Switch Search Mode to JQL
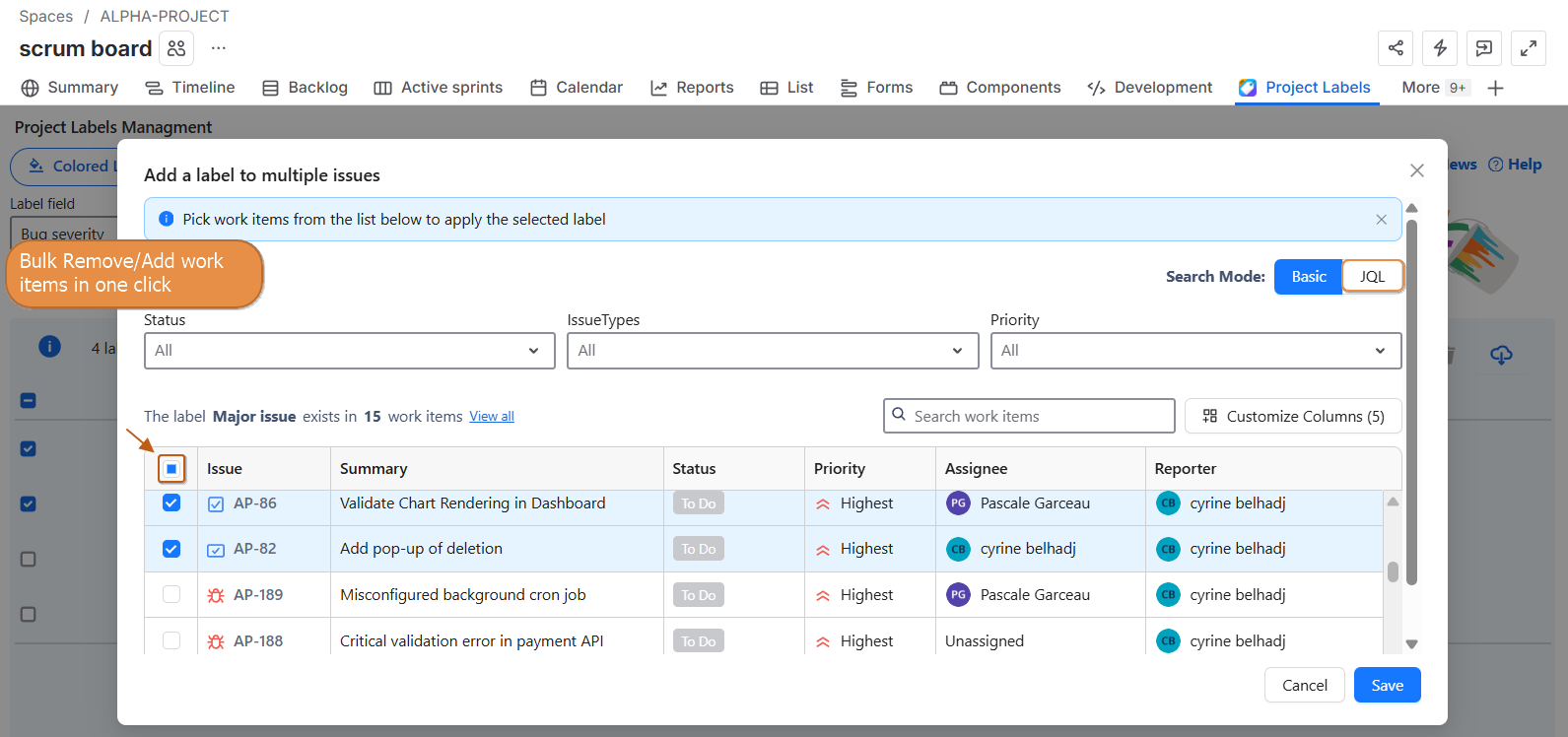Viewport: 1568px width, 737px height. [x=1372, y=277]
